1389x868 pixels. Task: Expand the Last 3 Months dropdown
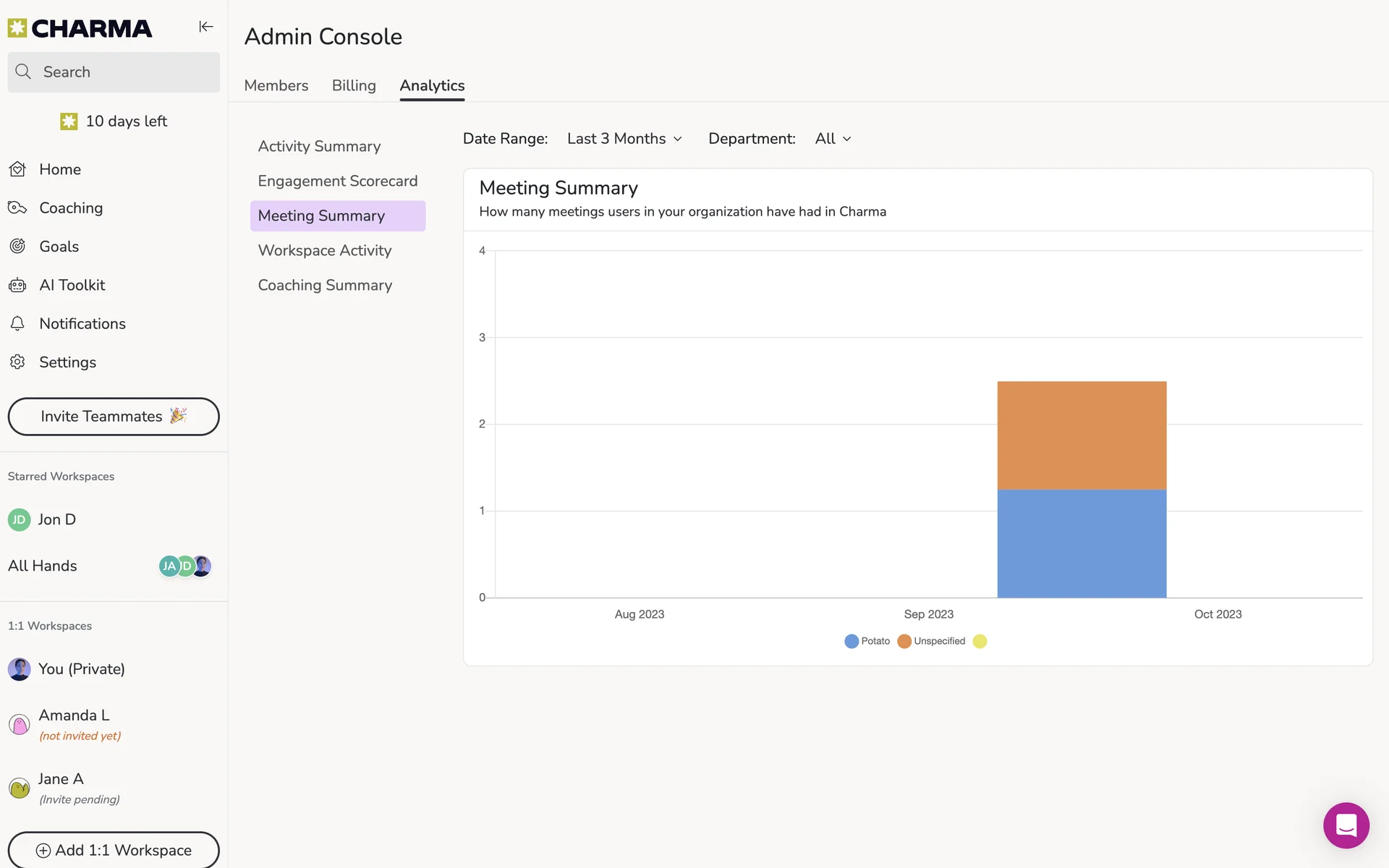click(624, 139)
